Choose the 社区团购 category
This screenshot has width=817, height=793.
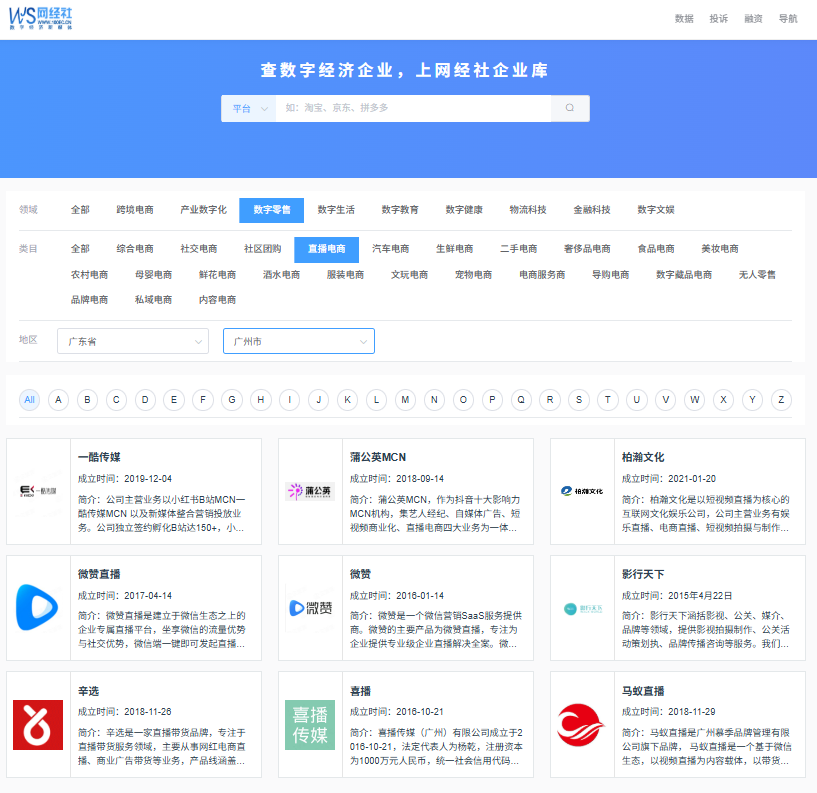point(263,249)
